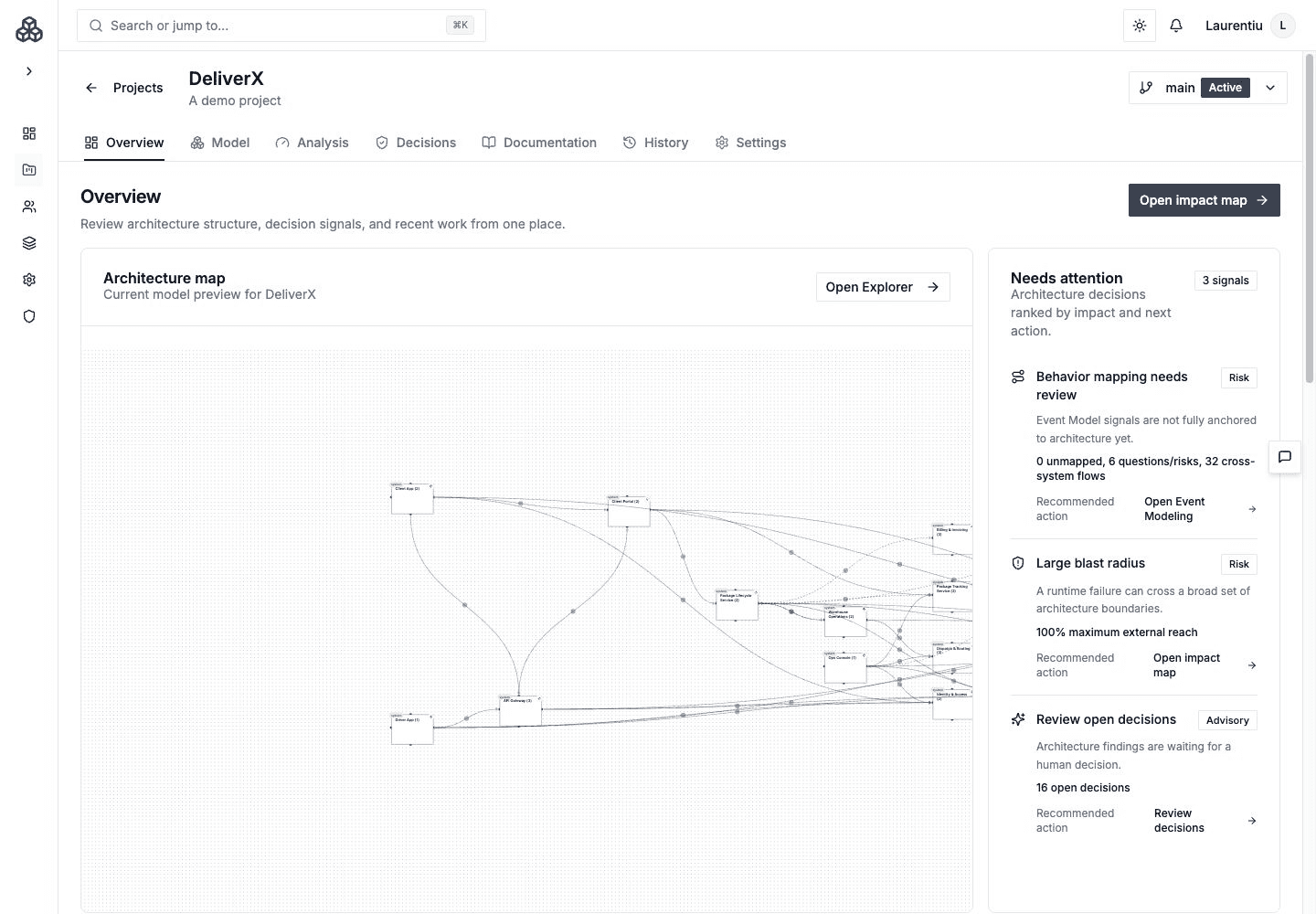Click Risk badge on Large blast radius

pos(1239,564)
